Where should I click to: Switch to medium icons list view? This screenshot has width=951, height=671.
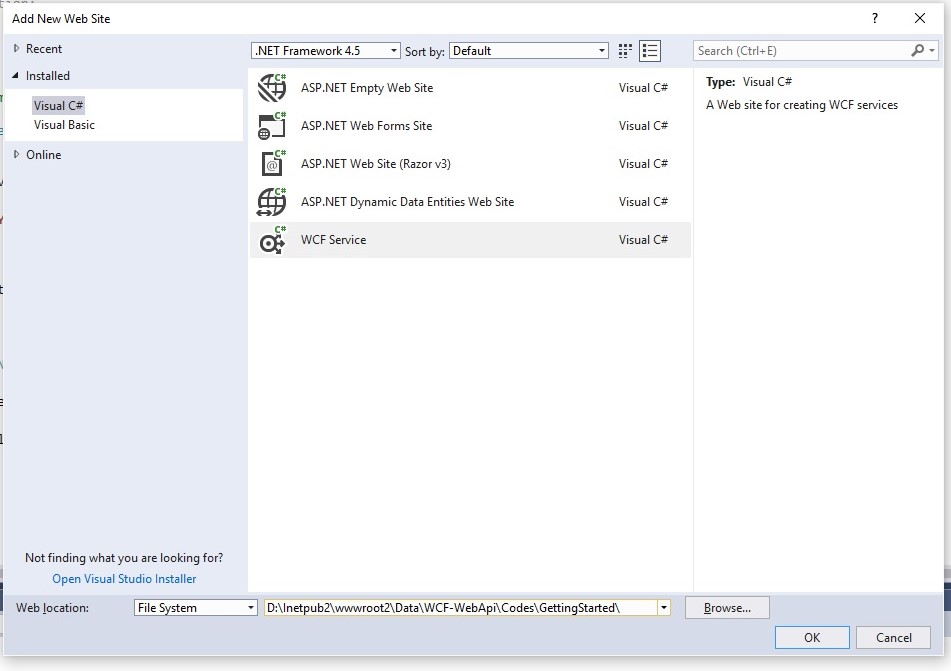(650, 51)
